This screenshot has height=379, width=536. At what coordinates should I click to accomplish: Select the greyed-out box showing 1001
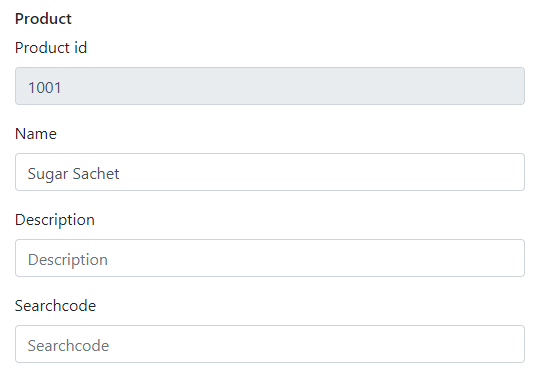coord(270,86)
